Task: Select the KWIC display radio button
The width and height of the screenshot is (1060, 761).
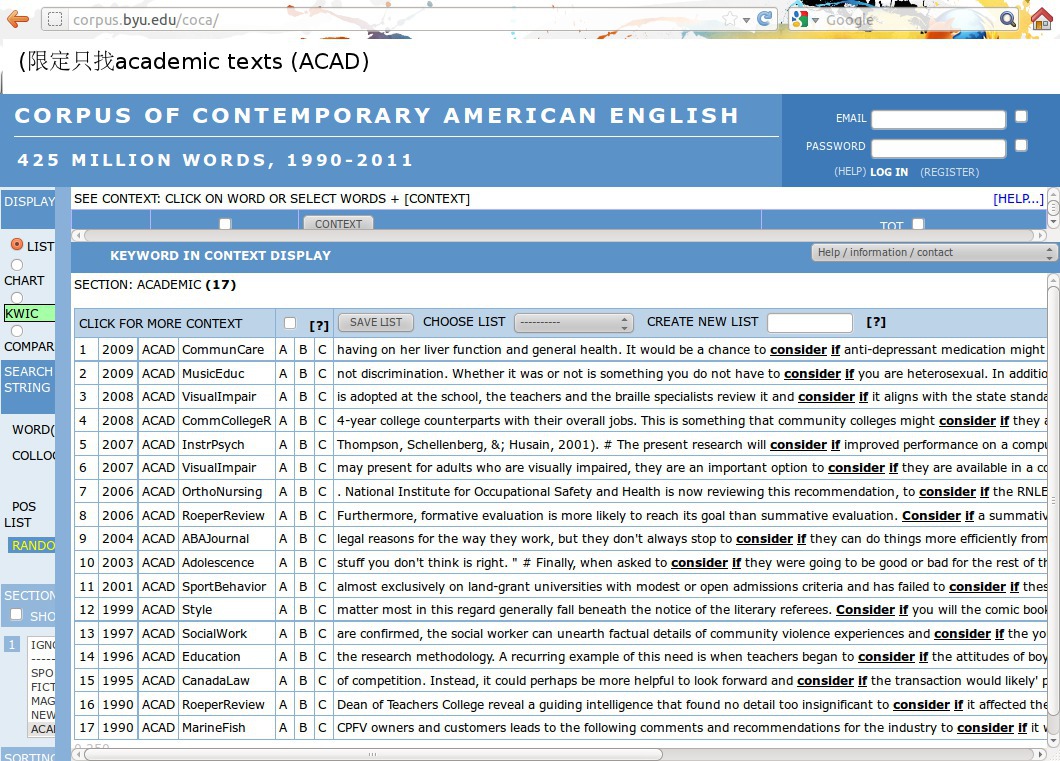Action: pos(17,297)
